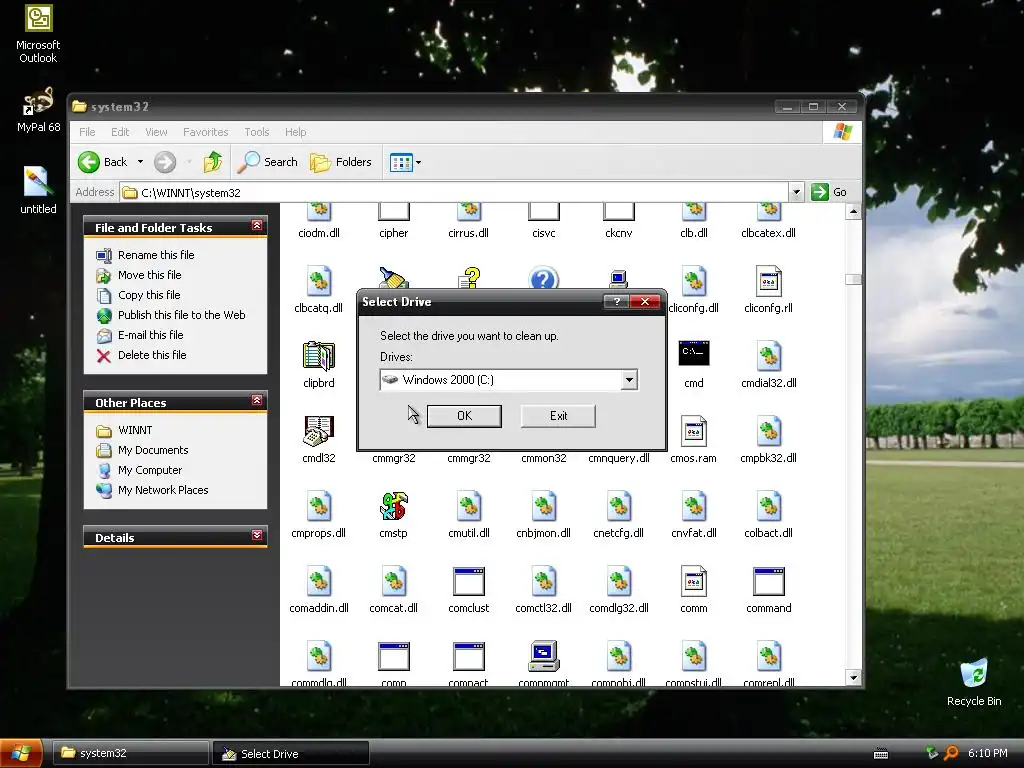The width and height of the screenshot is (1024, 768).
Task: Select the cmd command prompt icon
Action: coord(694,353)
